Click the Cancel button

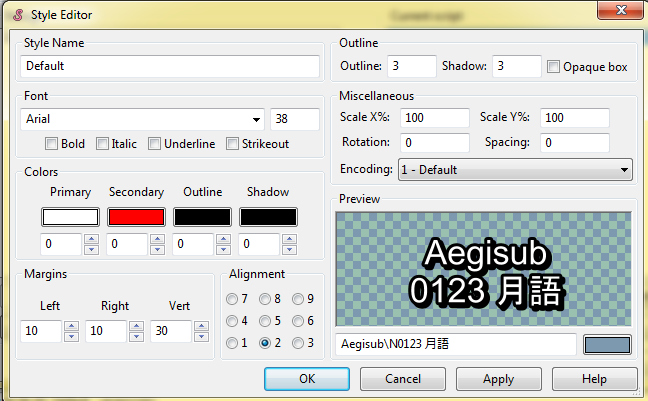403,379
